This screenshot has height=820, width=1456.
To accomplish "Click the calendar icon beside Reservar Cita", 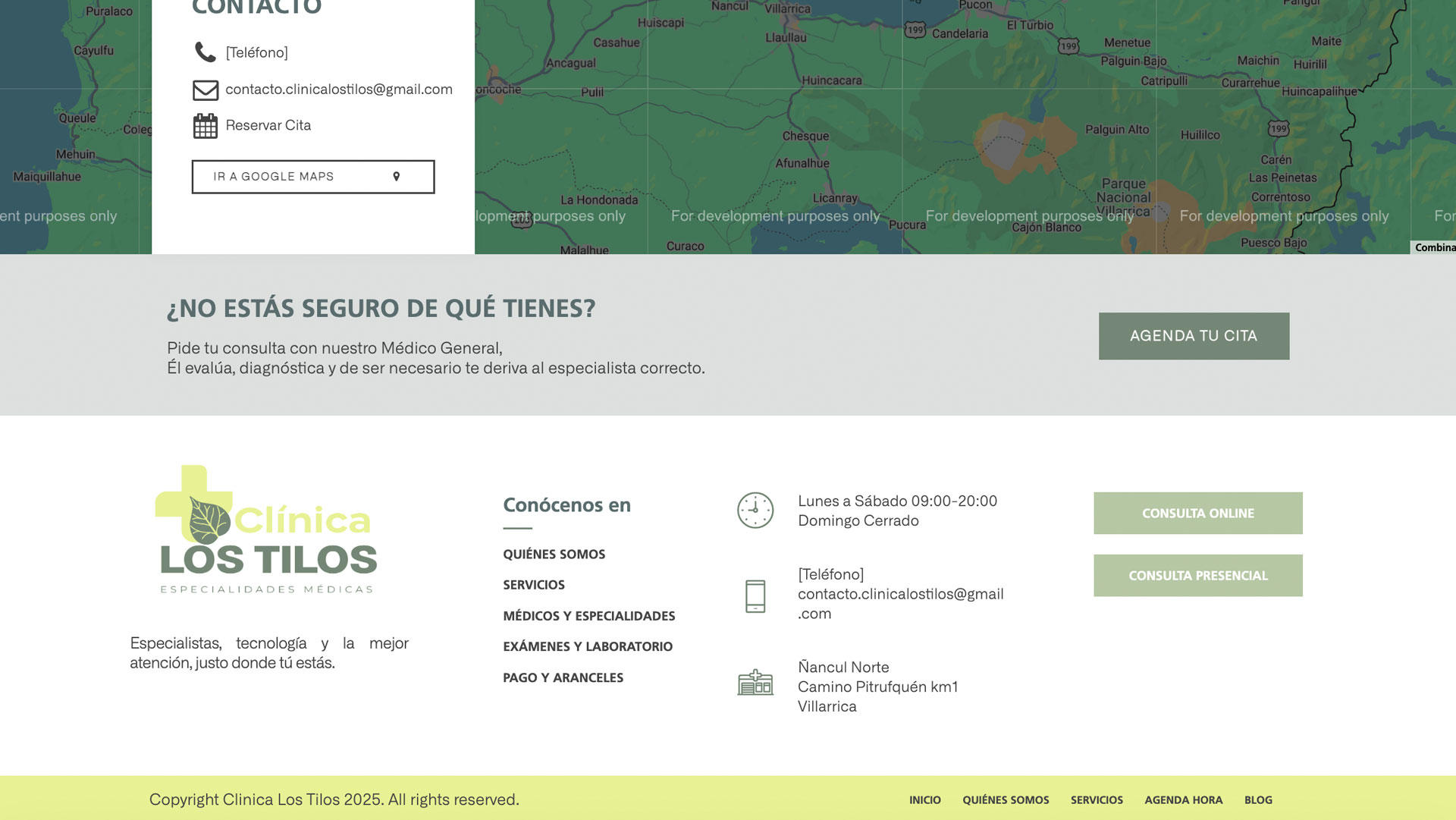I will (x=205, y=126).
